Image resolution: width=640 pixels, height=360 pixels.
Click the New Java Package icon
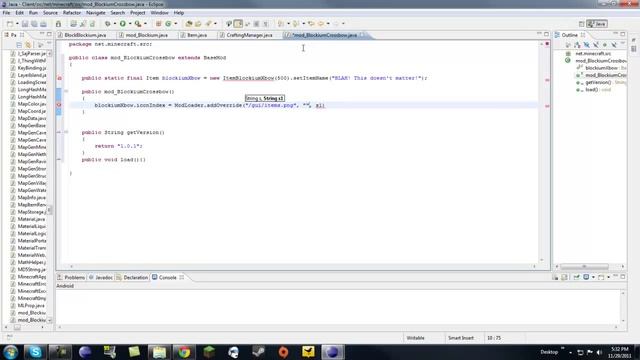pyautogui.click(x=159, y=24)
